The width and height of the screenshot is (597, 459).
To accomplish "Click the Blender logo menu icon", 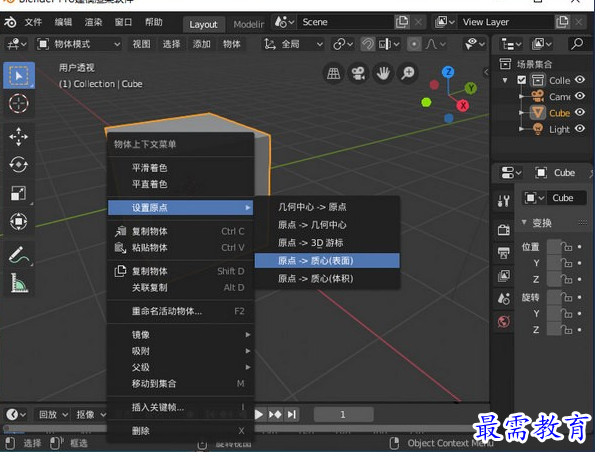I will [x=10, y=22].
